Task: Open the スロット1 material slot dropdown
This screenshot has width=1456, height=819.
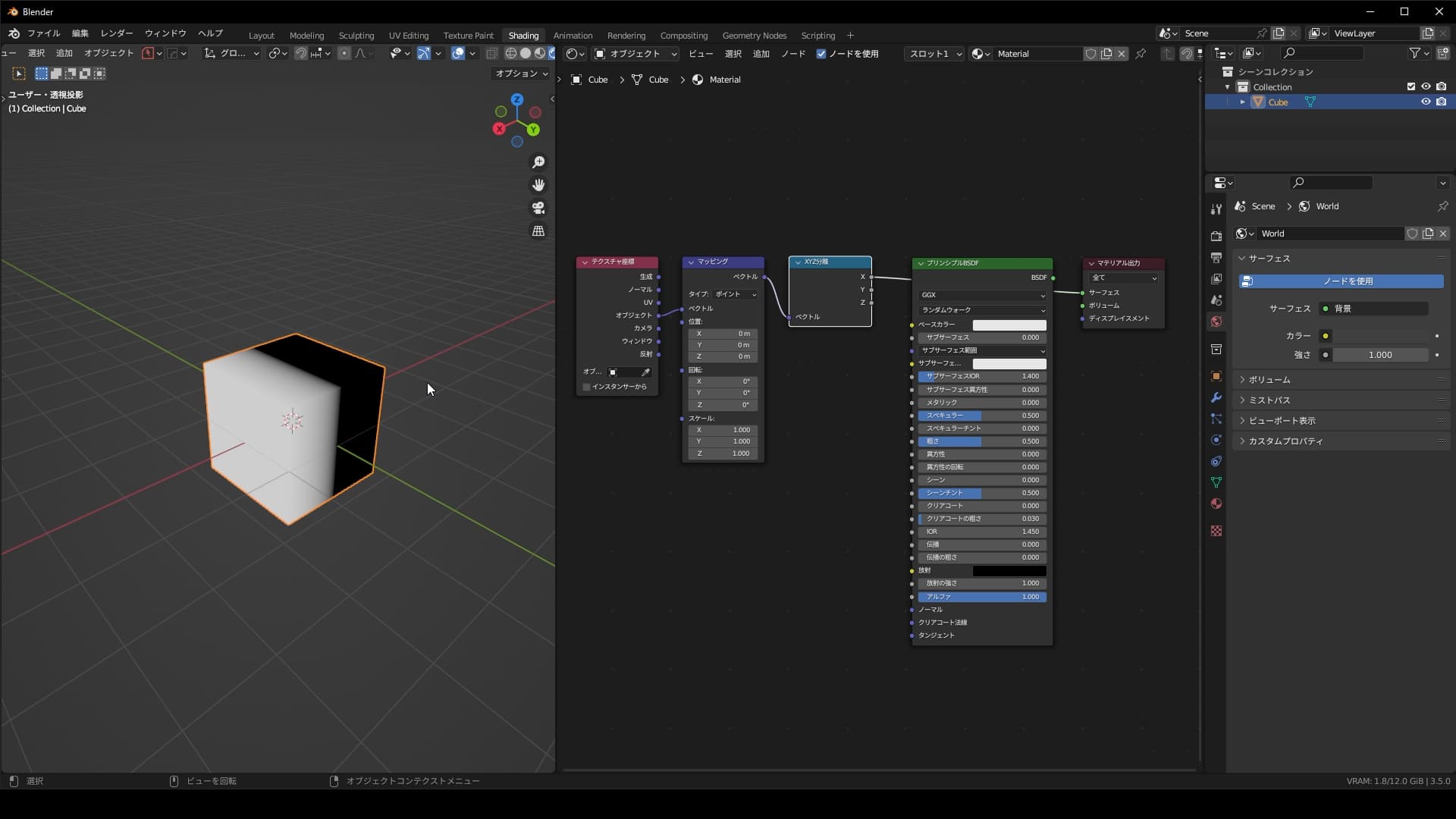Action: 933,54
